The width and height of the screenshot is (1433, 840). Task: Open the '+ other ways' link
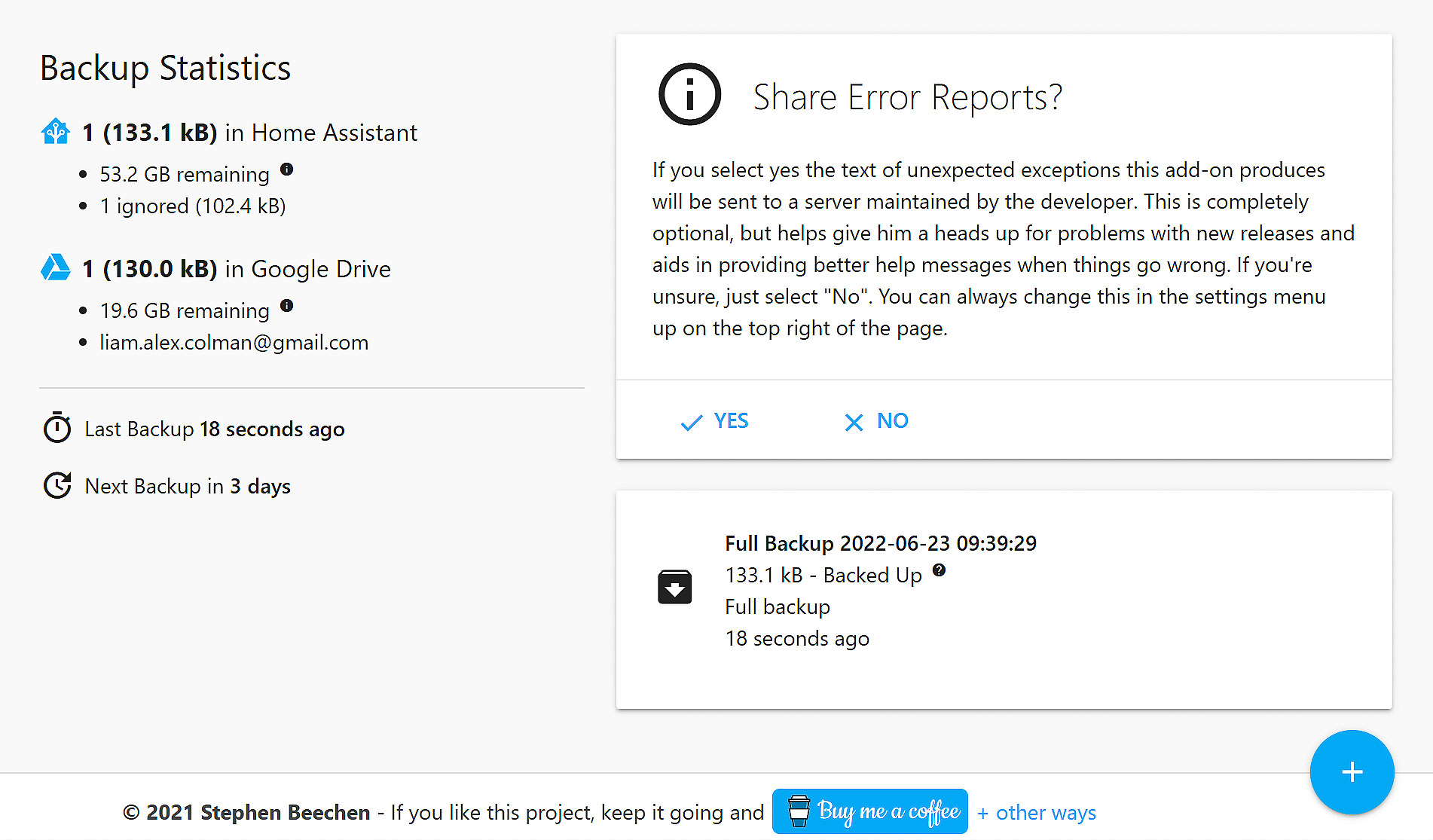point(1037,813)
